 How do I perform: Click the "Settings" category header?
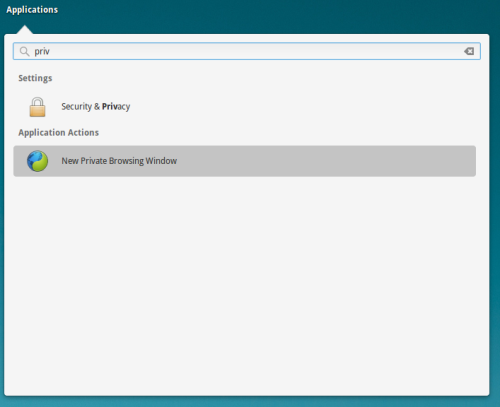pyautogui.click(x=35, y=78)
